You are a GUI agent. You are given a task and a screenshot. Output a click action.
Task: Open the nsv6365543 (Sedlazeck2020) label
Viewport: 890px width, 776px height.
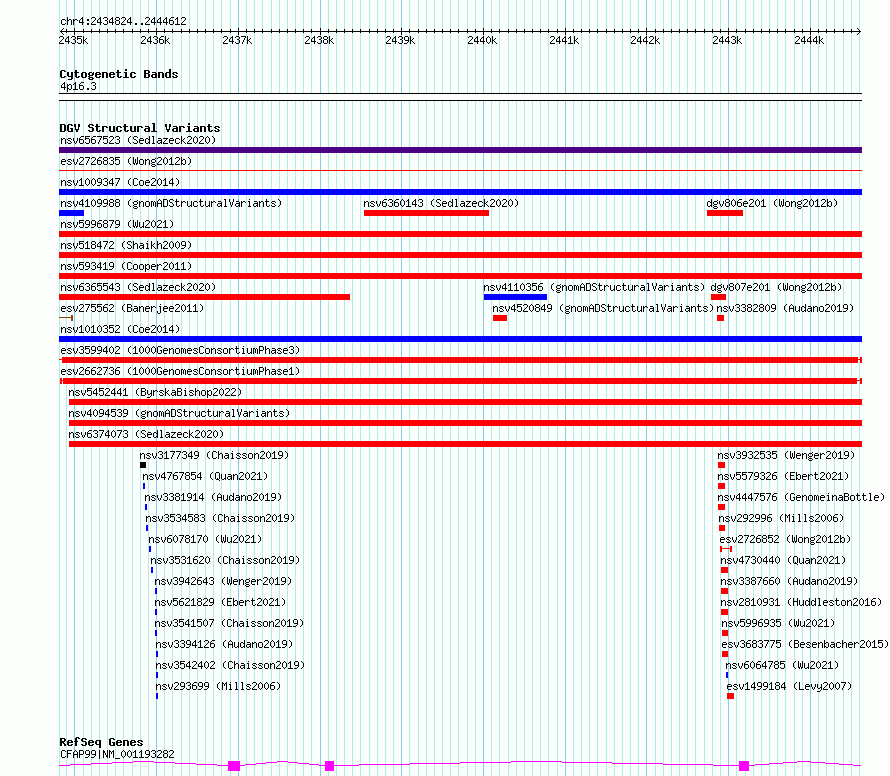coord(138,287)
